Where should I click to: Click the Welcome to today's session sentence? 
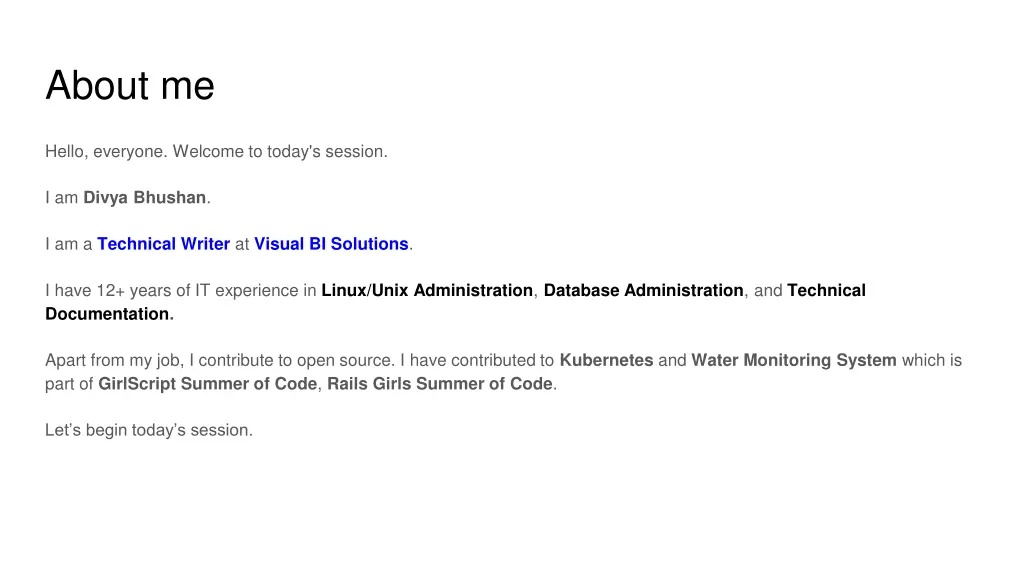(280, 152)
